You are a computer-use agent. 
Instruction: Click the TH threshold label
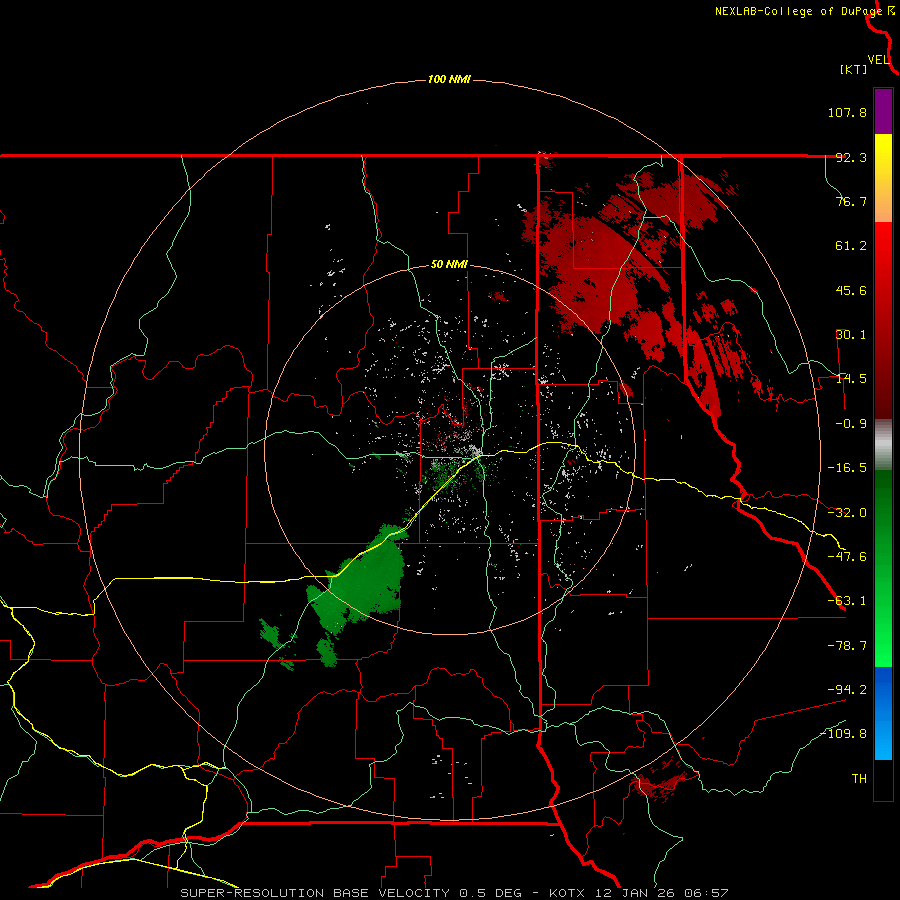tap(859, 779)
